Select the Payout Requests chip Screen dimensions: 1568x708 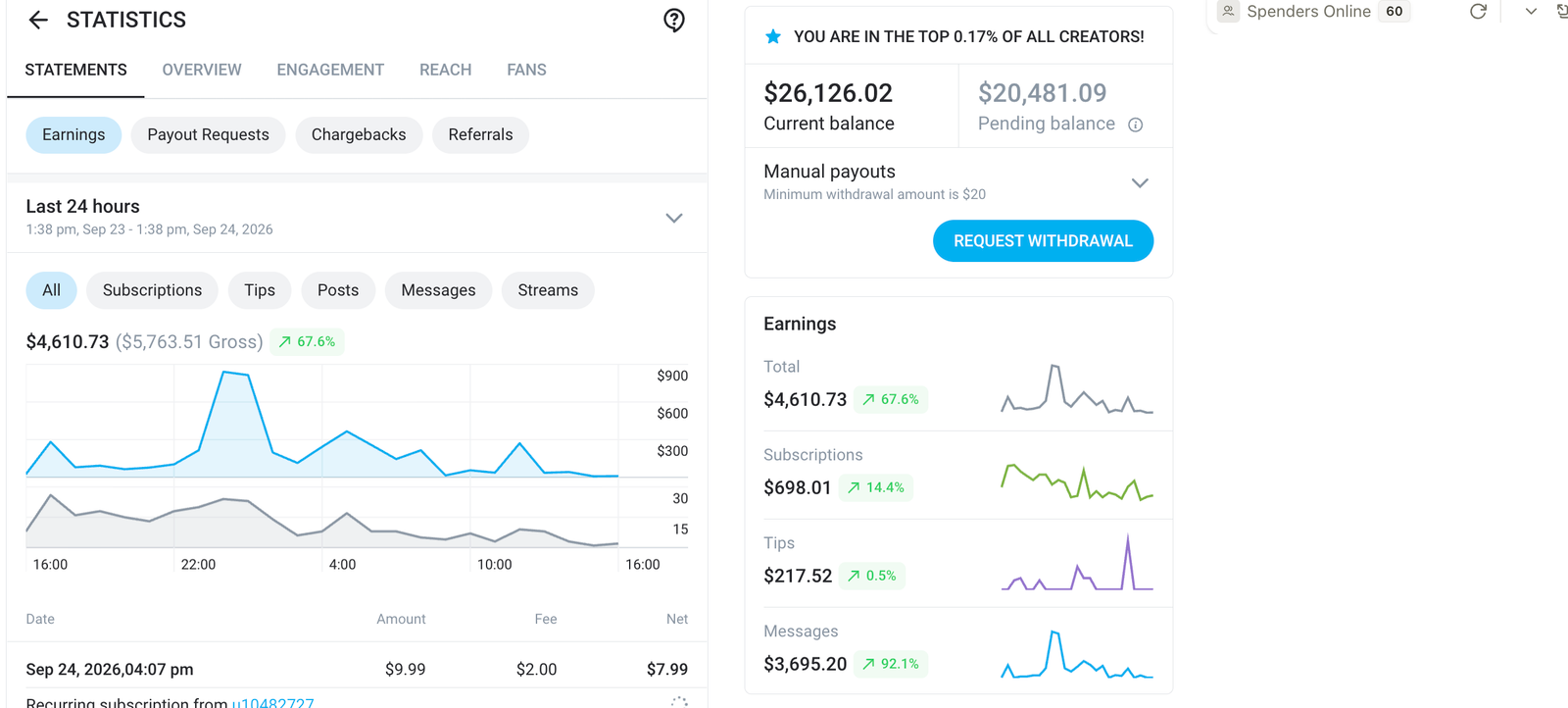tap(208, 134)
